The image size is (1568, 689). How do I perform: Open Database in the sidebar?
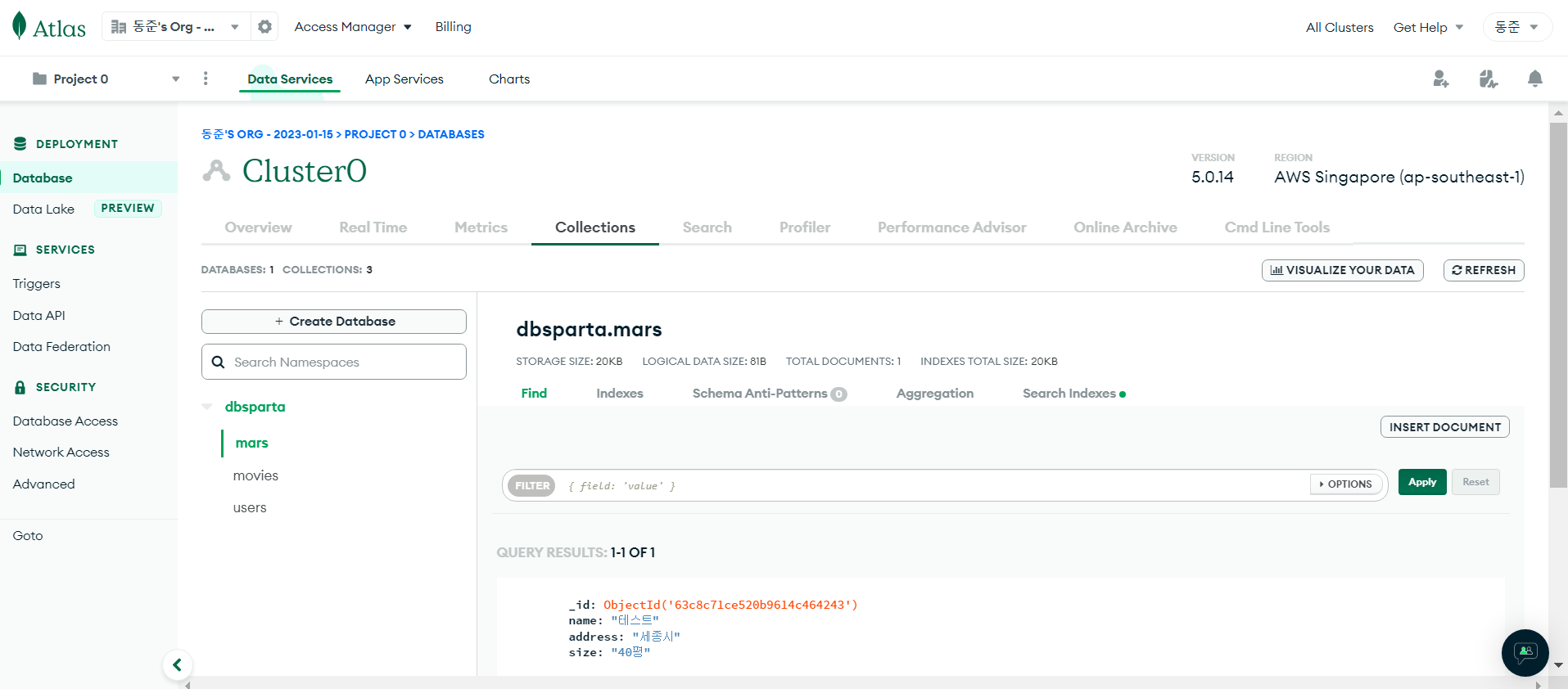[x=88, y=178]
